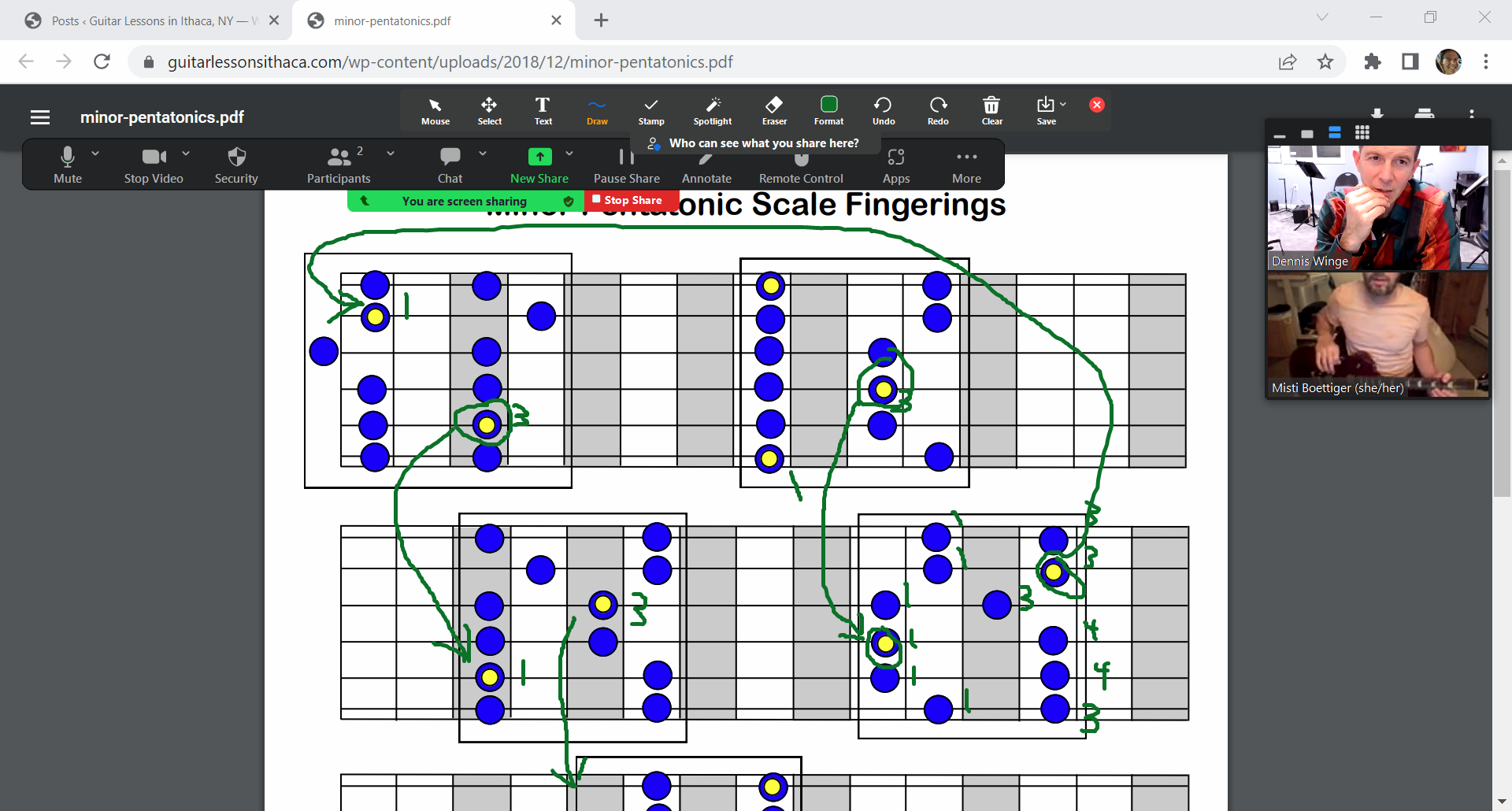This screenshot has width=1512, height=811.
Task: Stop Video camera toggle
Action: pyautogui.click(x=154, y=165)
